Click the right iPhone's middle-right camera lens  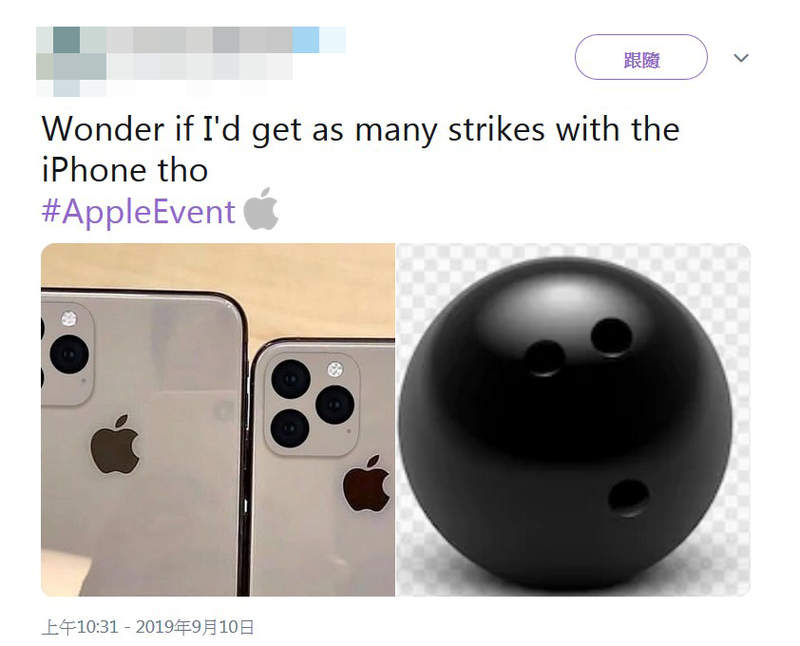click(x=335, y=405)
